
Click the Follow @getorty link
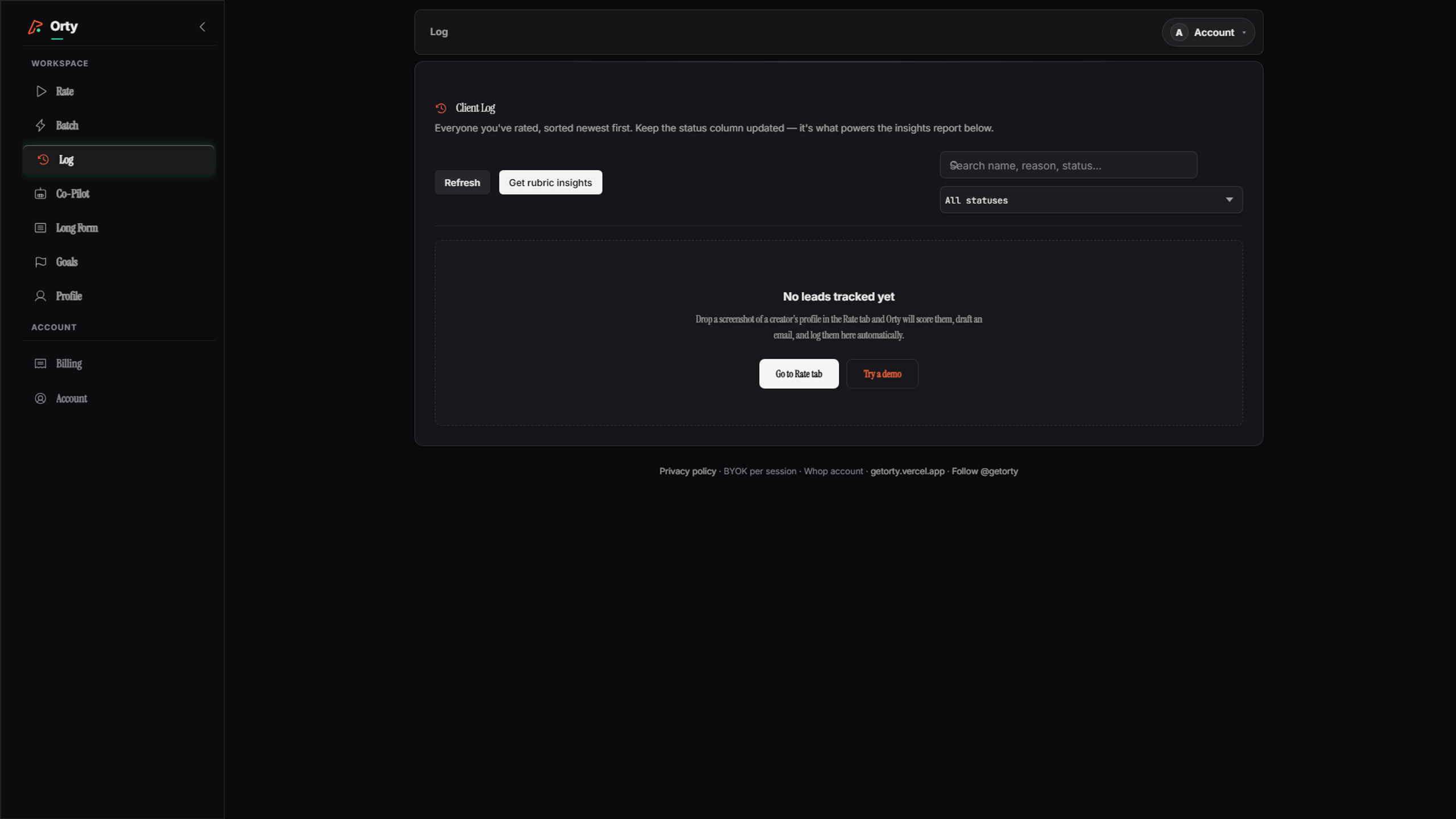(x=985, y=471)
